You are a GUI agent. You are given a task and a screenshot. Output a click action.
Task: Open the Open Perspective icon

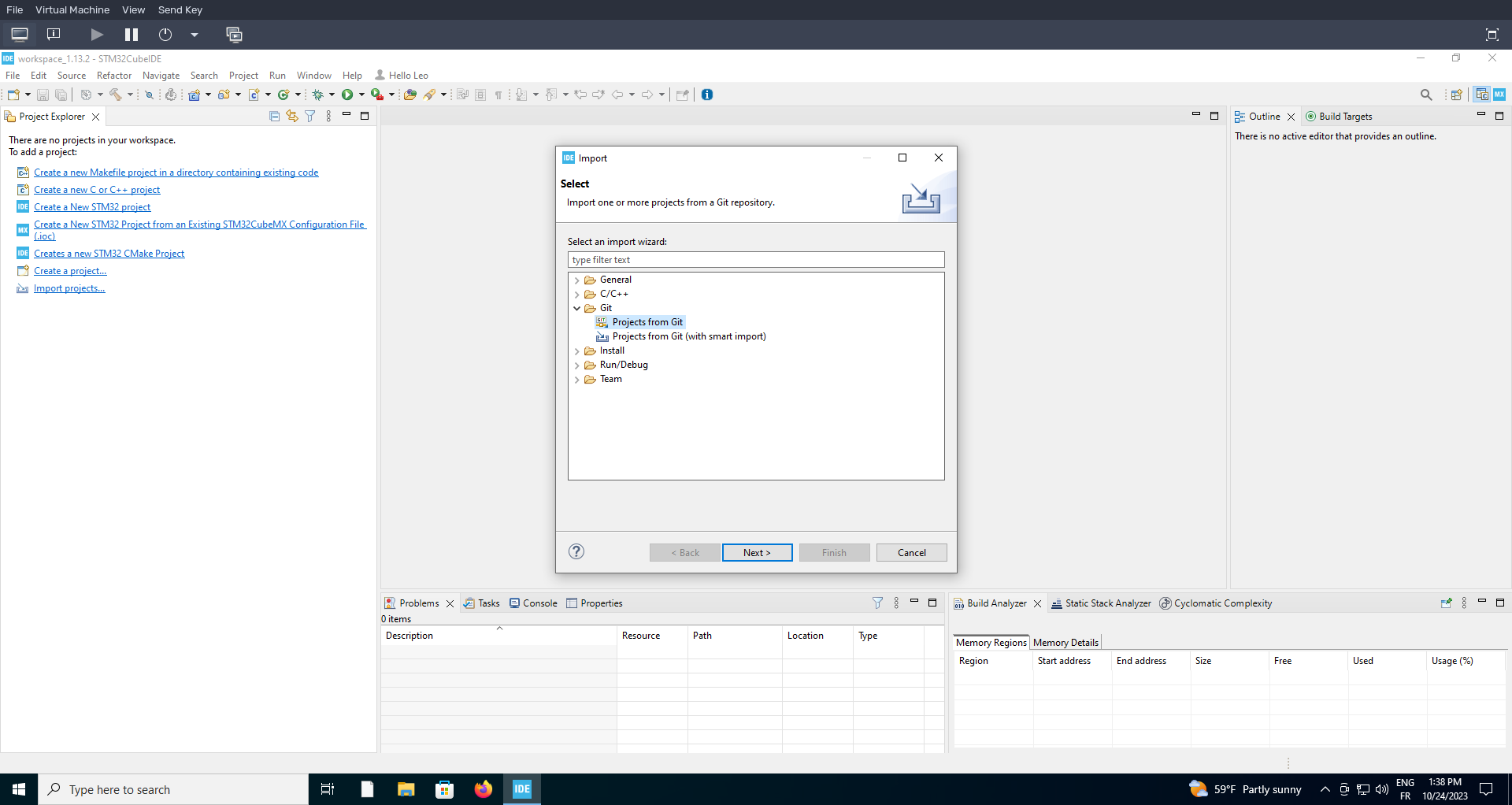coord(1457,95)
